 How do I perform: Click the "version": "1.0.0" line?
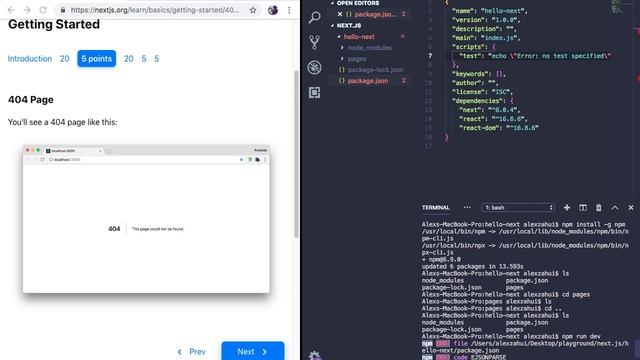[486, 20]
